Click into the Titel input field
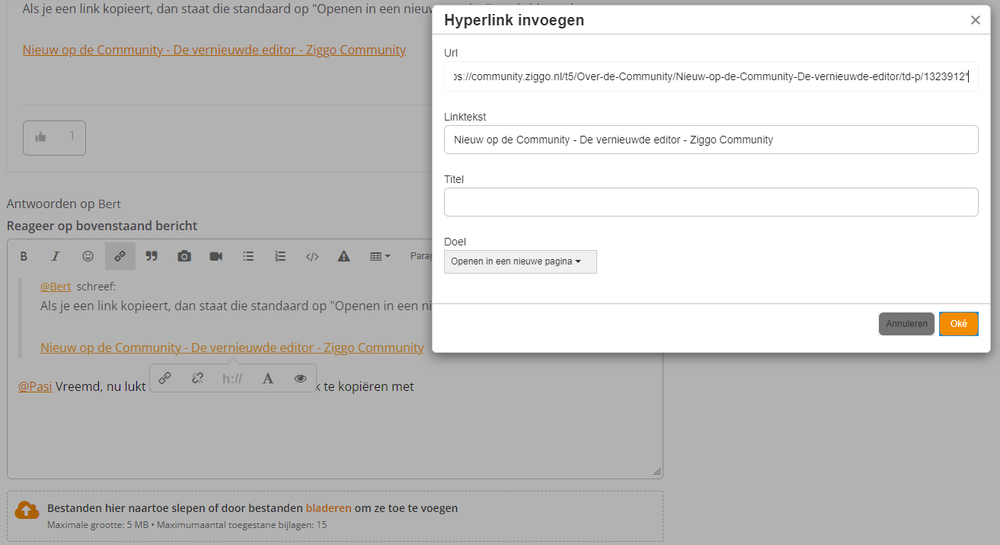The width and height of the screenshot is (1000, 545). 710,202
